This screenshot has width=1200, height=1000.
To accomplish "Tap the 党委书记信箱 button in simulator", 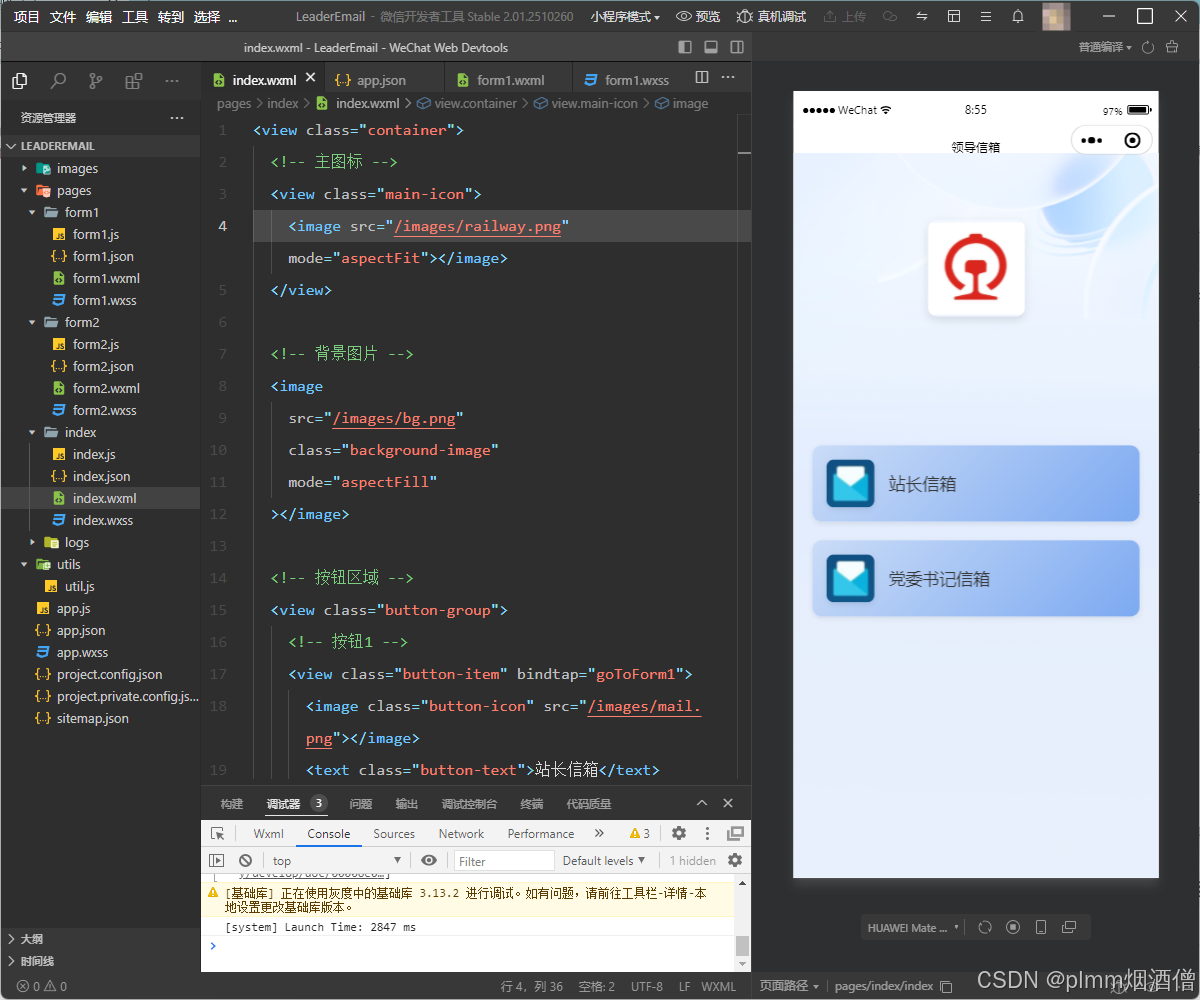I will point(976,578).
